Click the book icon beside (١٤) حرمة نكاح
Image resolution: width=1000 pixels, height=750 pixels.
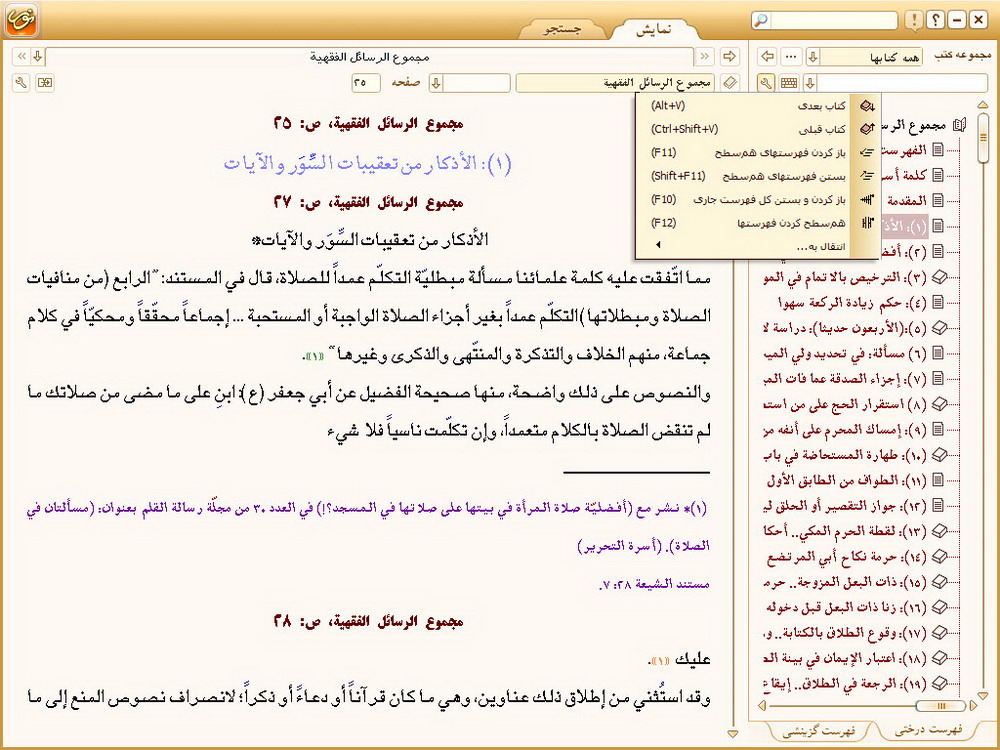(x=938, y=557)
